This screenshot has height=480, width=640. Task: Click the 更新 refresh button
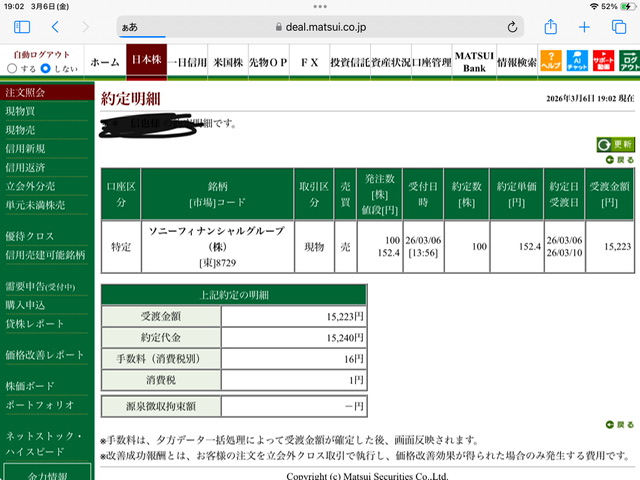click(616, 144)
